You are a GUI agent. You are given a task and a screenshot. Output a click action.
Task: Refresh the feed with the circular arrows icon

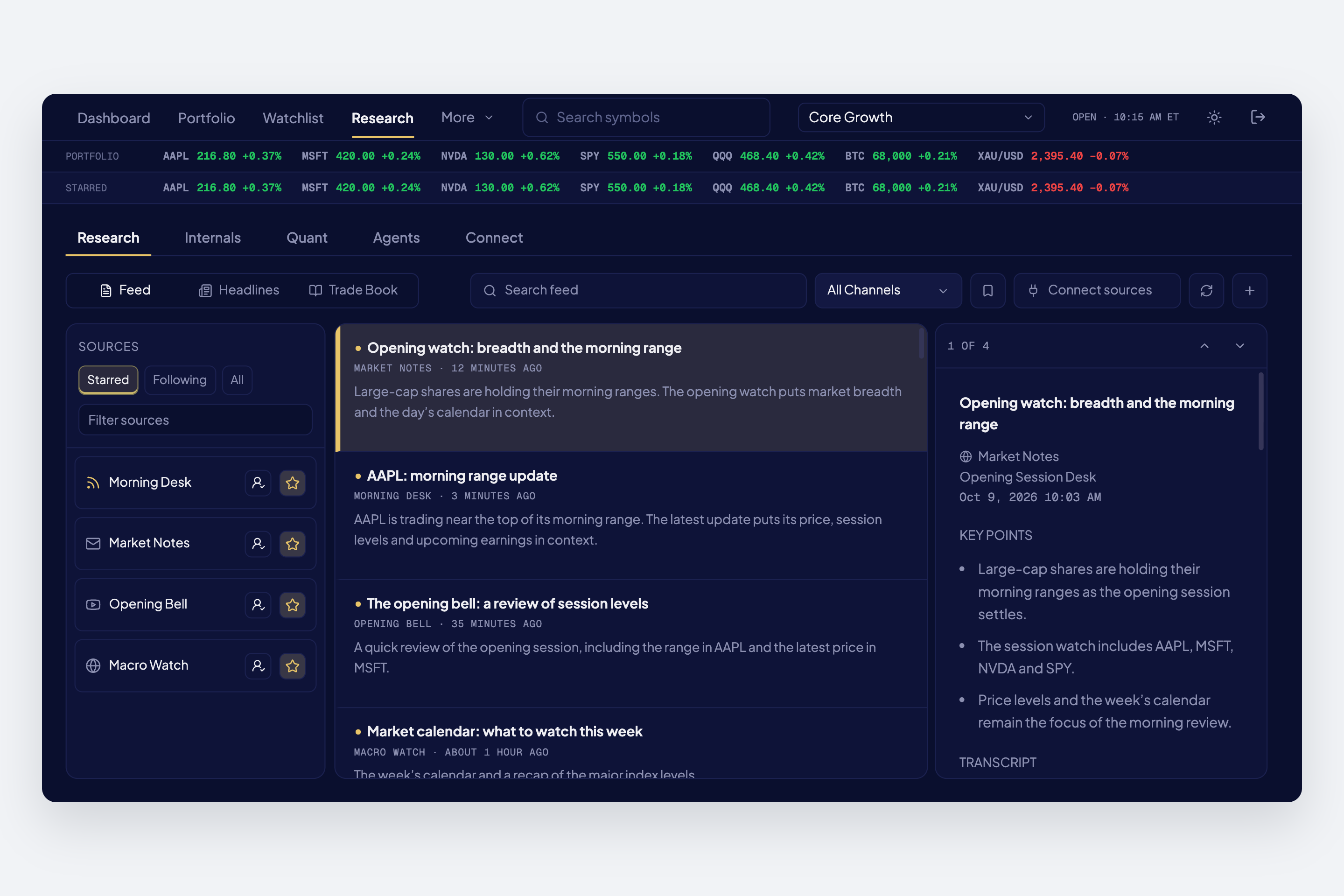1206,290
